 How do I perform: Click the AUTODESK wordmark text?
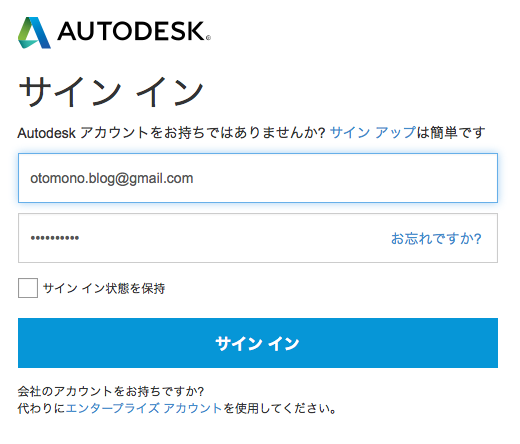point(132,31)
